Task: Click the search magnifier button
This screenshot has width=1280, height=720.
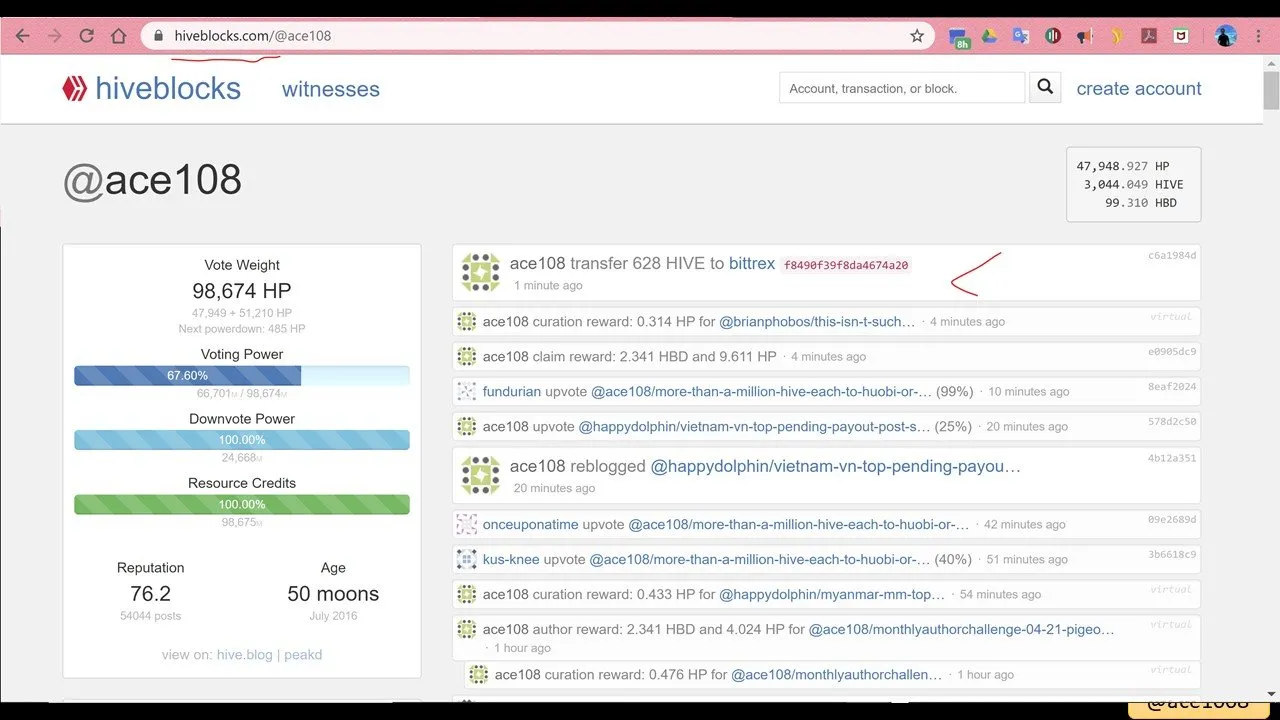Action: [1045, 87]
